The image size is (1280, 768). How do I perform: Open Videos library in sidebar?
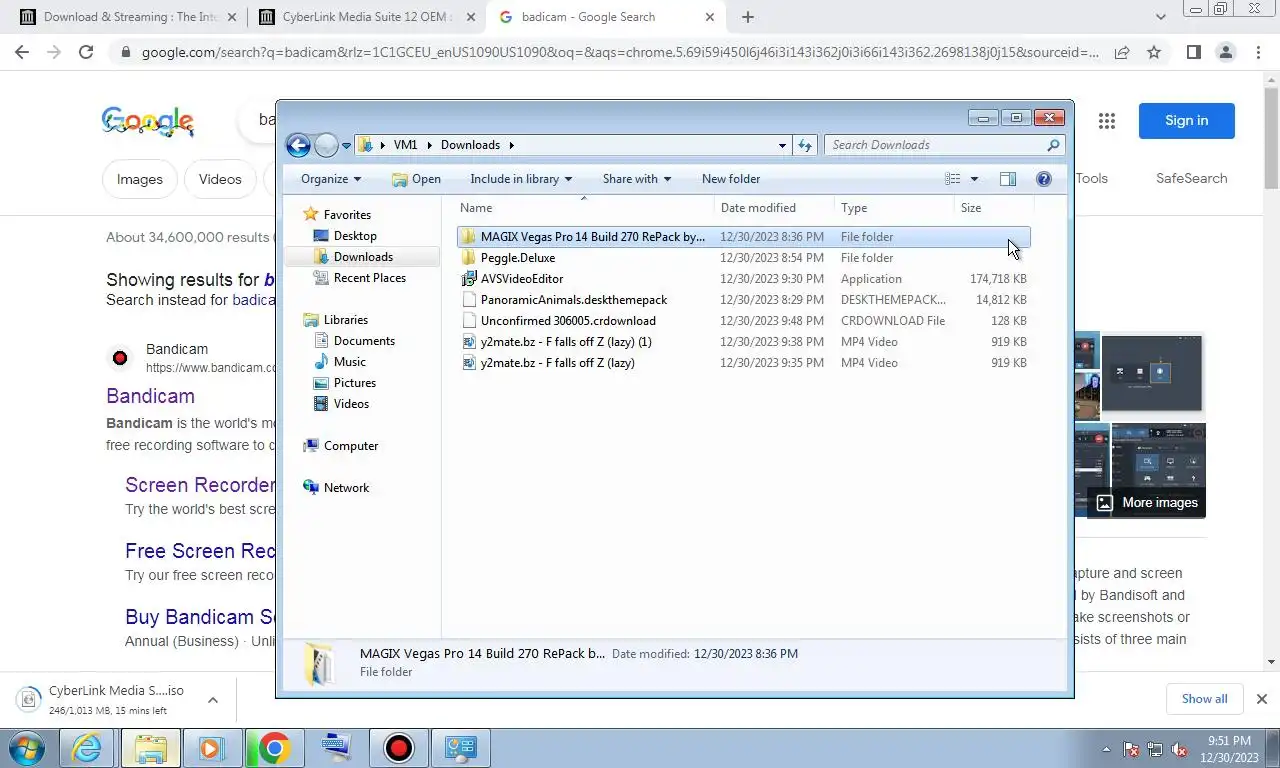tap(351, 404)
